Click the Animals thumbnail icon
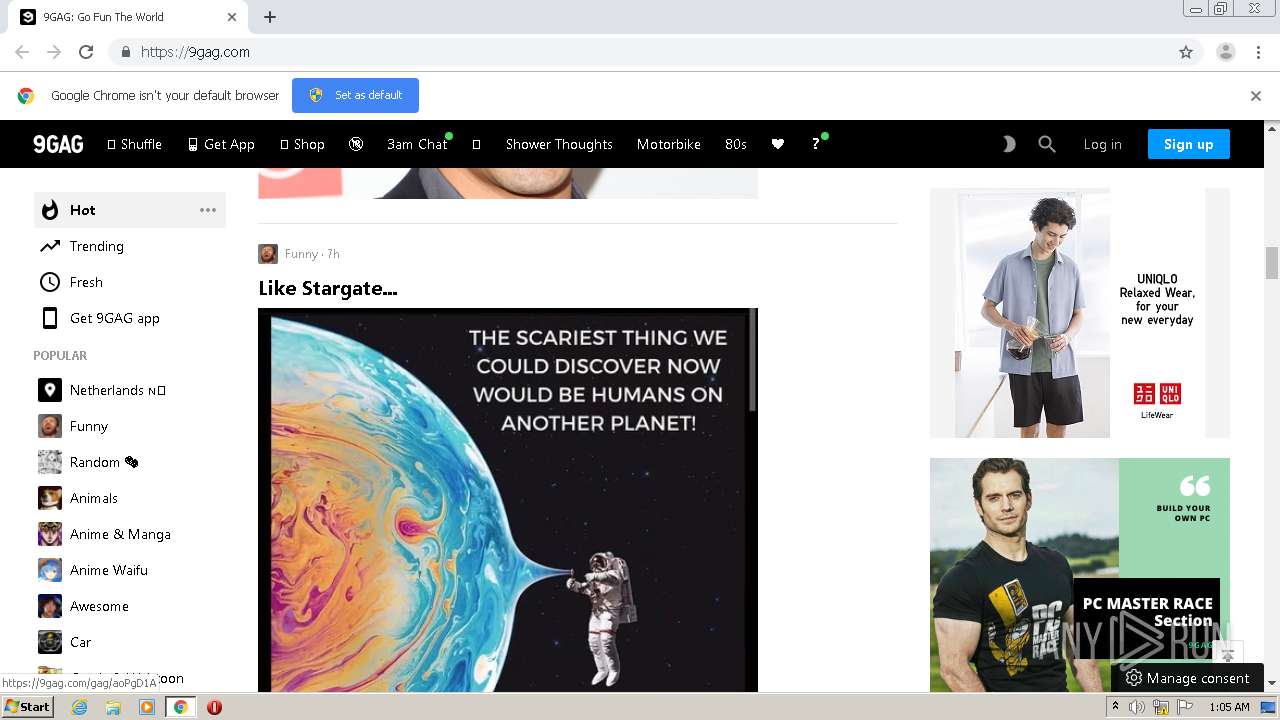 click(50, 498)
